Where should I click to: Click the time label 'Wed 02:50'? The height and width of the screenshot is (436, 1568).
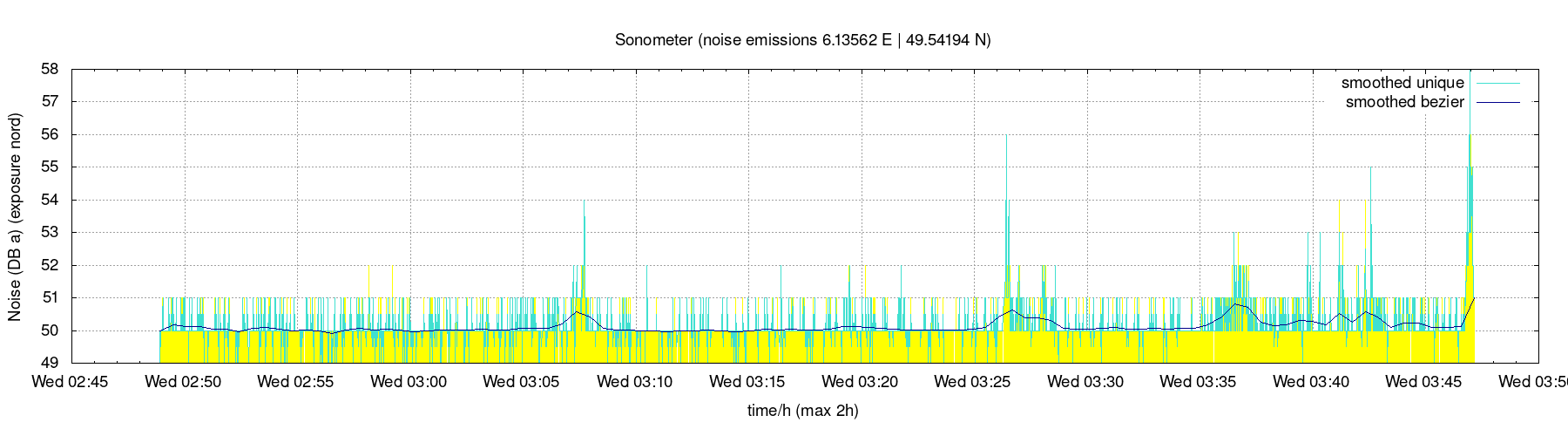tap(183, 382)
